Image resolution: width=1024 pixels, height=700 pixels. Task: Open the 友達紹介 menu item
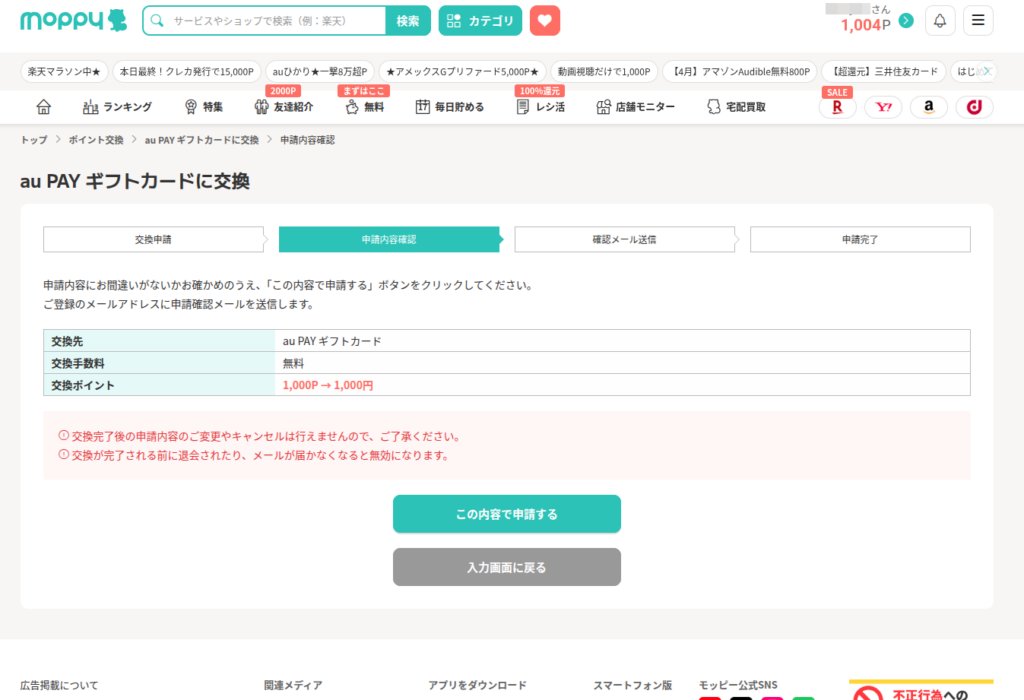284,107
